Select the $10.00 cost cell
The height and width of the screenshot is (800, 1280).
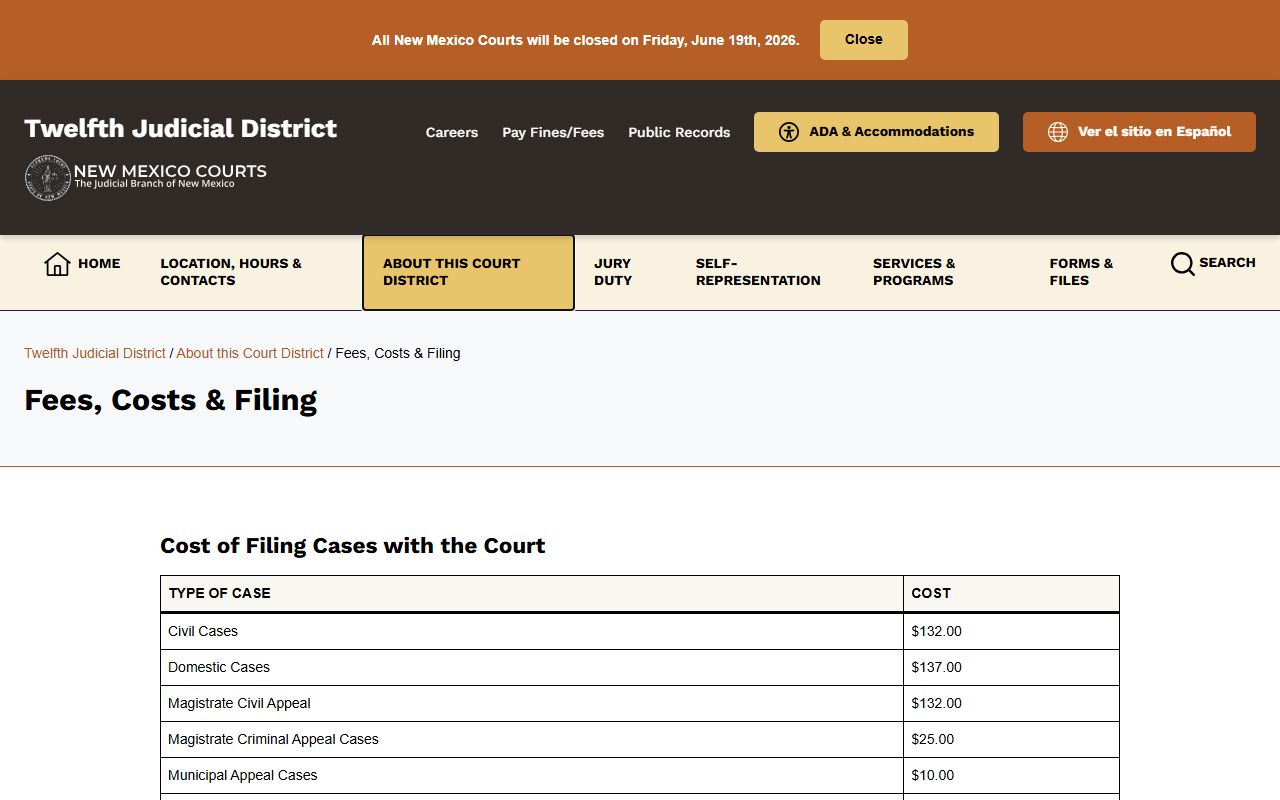coord(1011,775)
